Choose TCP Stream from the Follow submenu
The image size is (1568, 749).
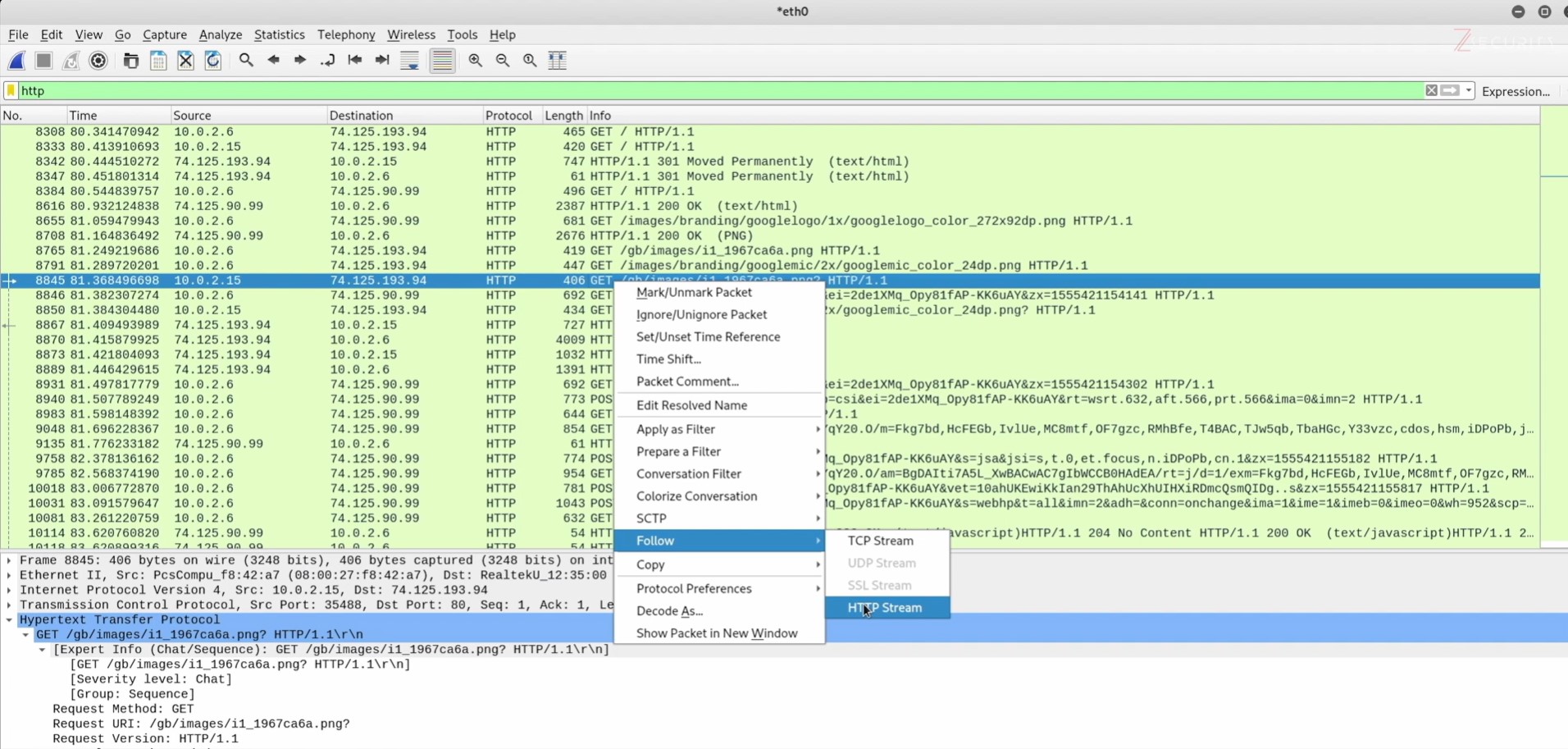(880, 541)
